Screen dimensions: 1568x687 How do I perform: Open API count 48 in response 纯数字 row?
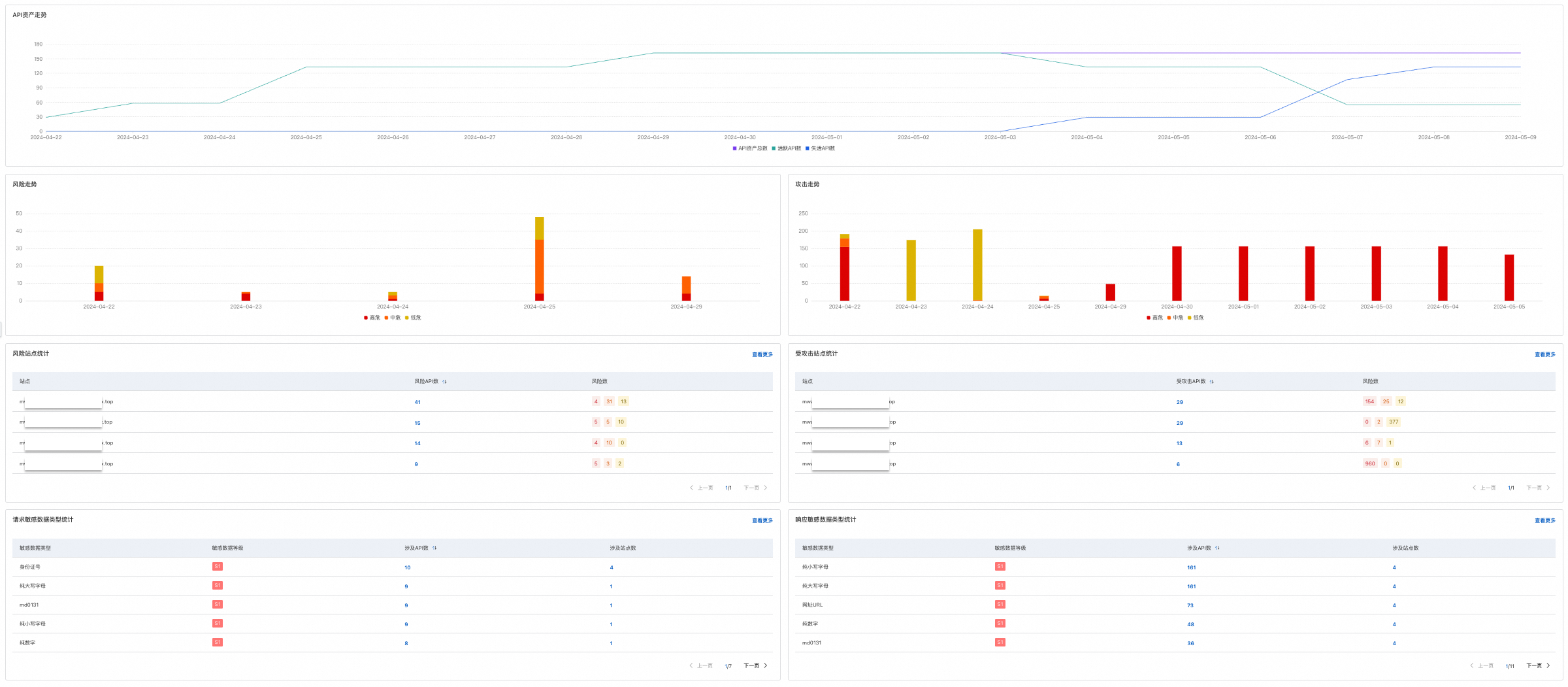pos(1190,625)
